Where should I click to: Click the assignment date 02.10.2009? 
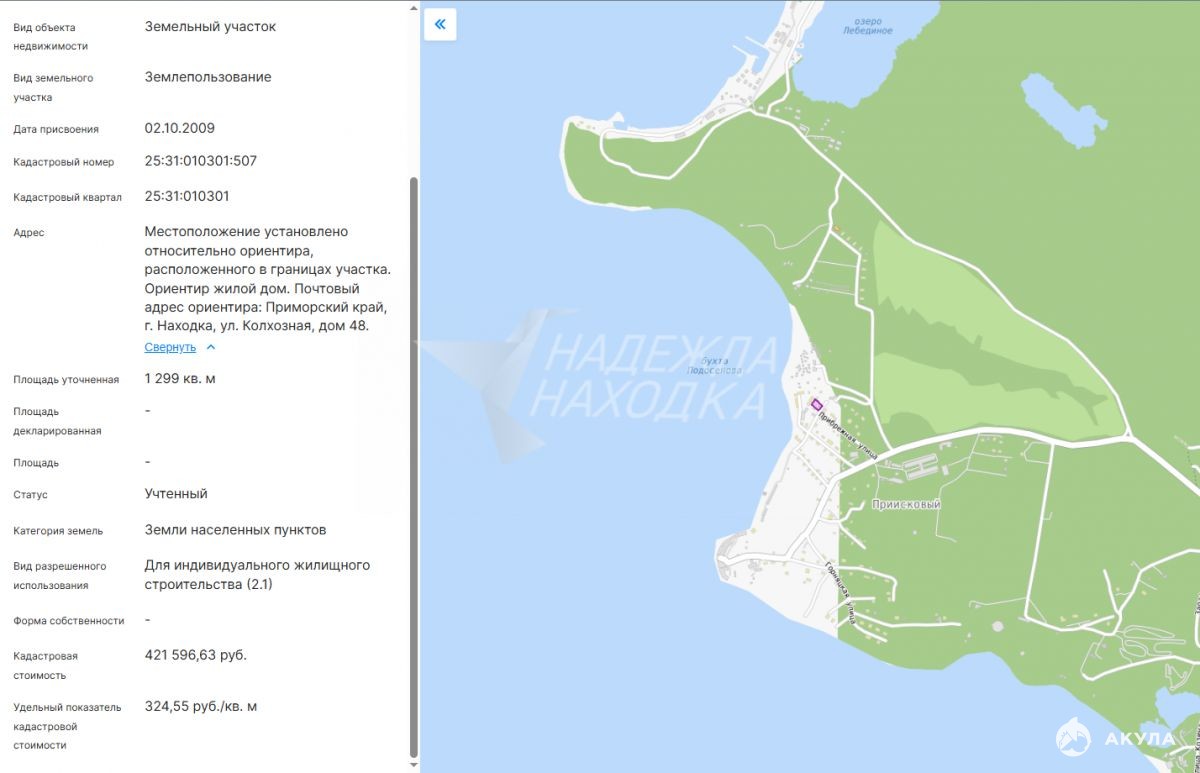point(179,128)
